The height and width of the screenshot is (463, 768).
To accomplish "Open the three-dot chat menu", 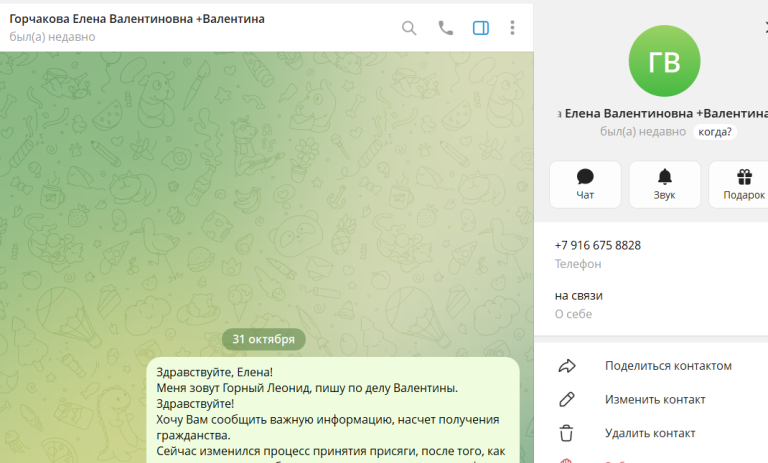I will click(x=512, y=28).
